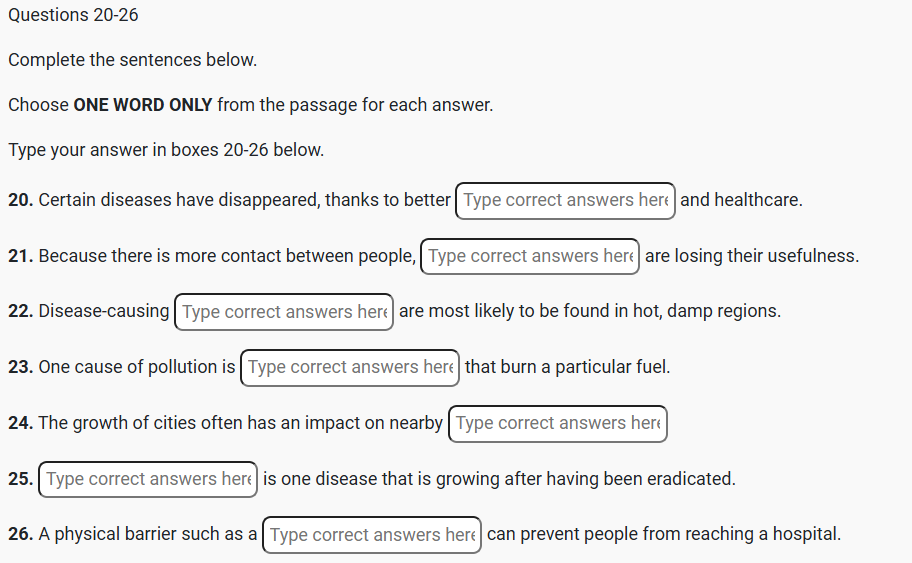Focus the question 26 answer field
The width and height of the screenshot is (912, 563).
371,534
